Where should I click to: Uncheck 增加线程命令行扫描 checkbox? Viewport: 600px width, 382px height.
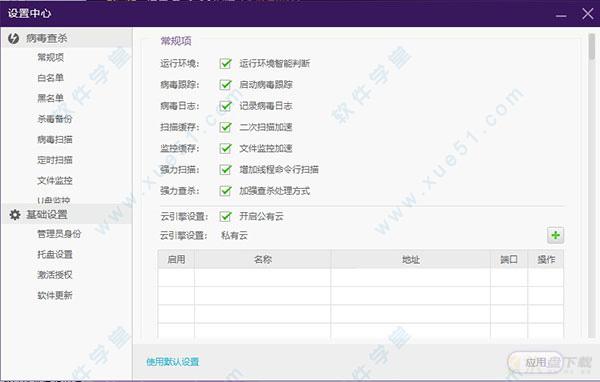tap(225, 169)
